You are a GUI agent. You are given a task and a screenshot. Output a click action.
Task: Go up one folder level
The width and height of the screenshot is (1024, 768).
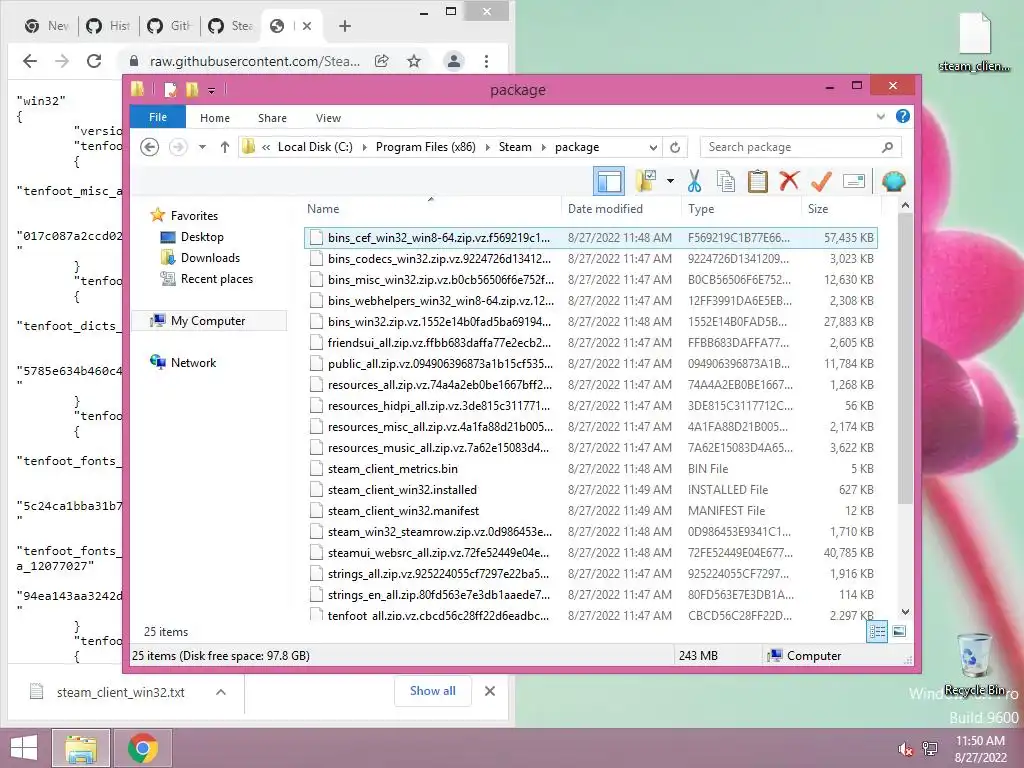point(225,147)
